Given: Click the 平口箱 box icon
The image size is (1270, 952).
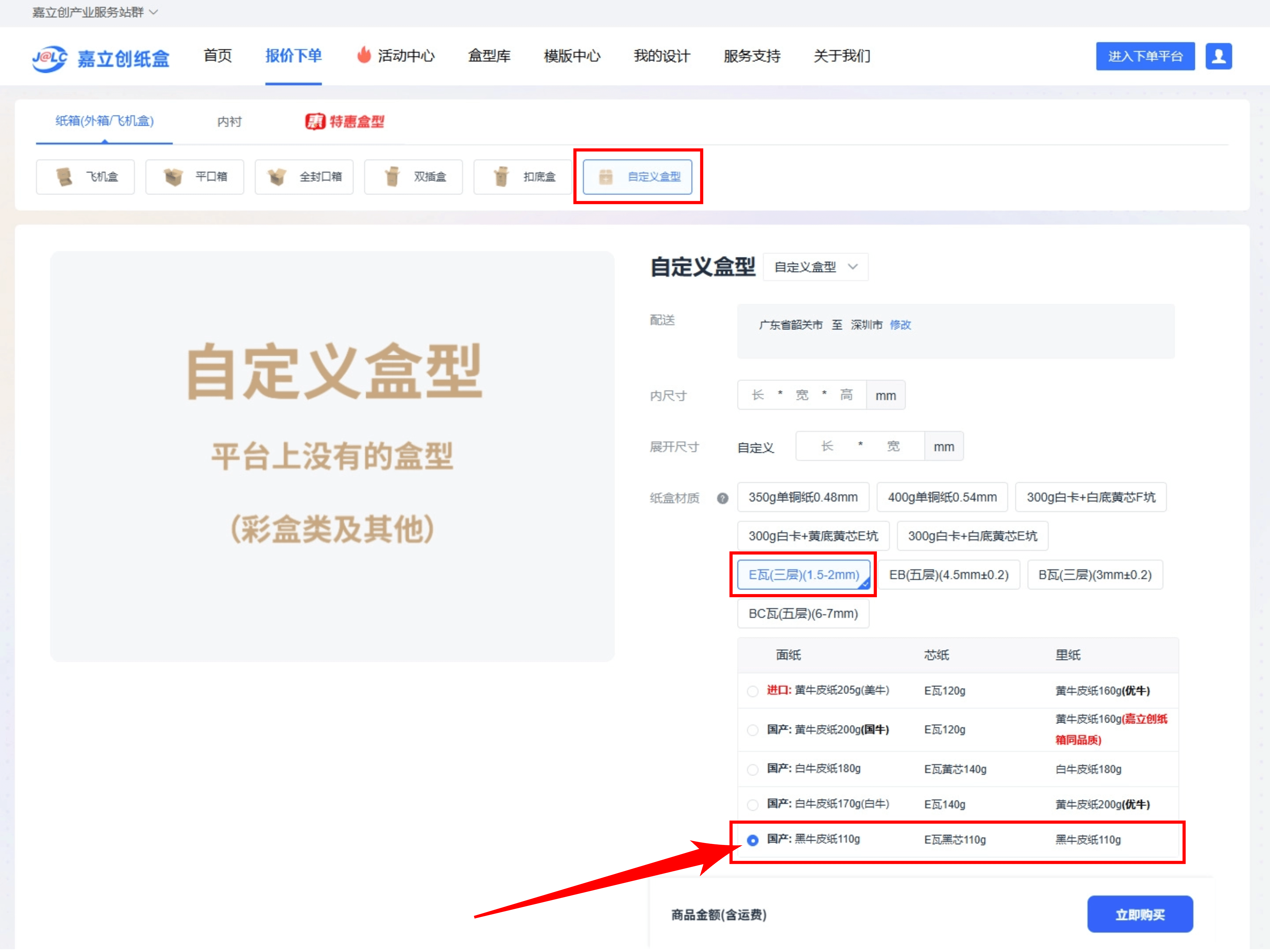Looking at the screenshot, I should (173, 177).
